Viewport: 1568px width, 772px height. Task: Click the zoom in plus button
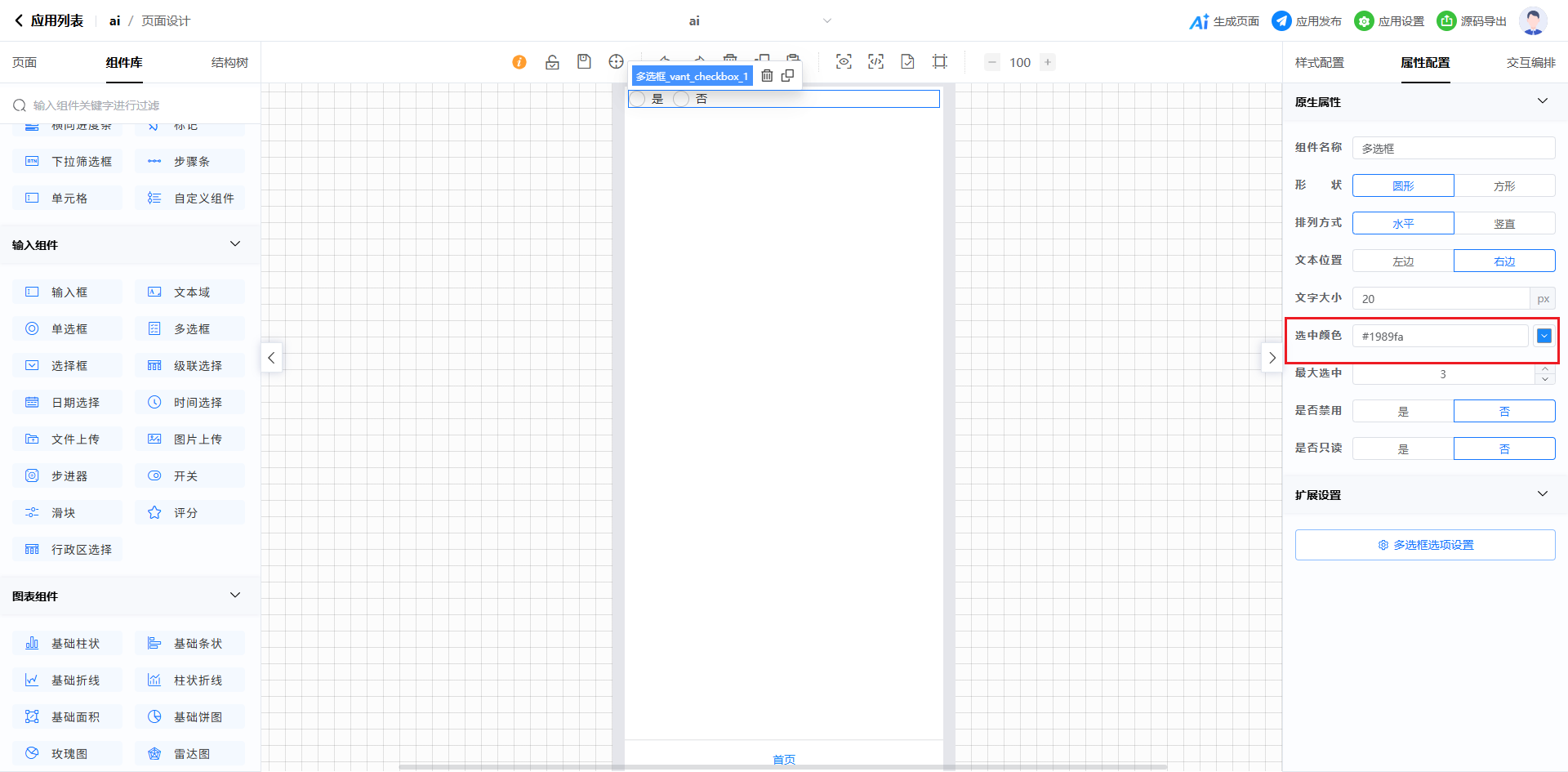[1048, 62]
